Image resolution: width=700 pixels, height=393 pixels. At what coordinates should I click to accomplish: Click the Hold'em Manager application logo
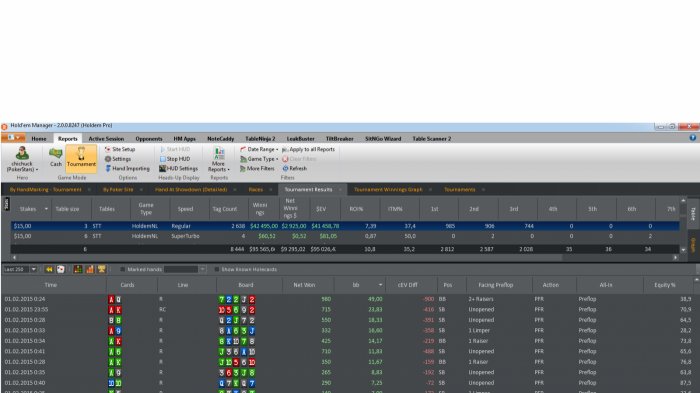click(4, 126)
